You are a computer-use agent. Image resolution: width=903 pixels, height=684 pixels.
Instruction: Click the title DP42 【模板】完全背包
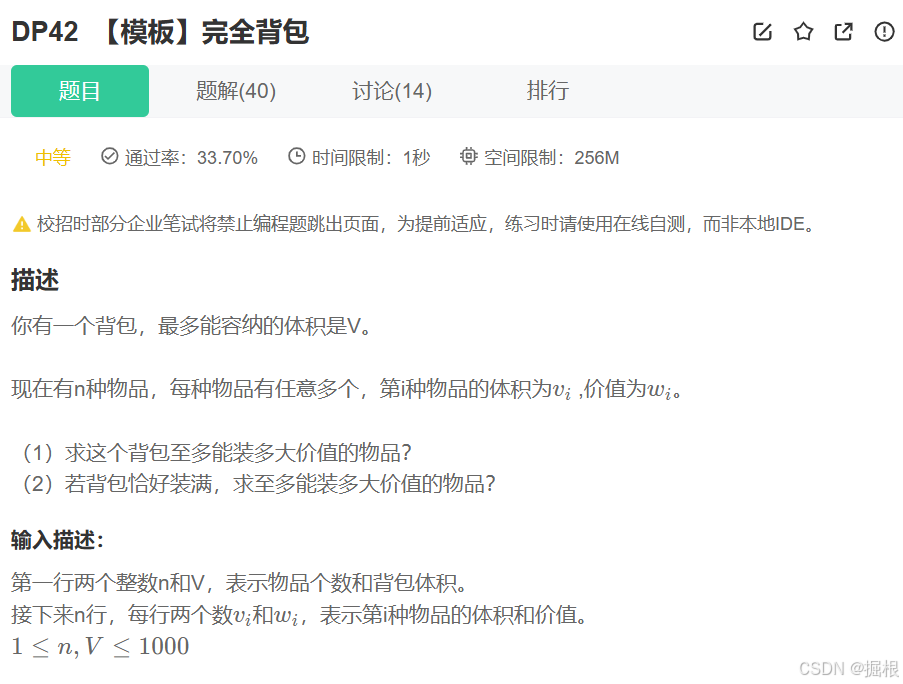(x=160, y=32)
